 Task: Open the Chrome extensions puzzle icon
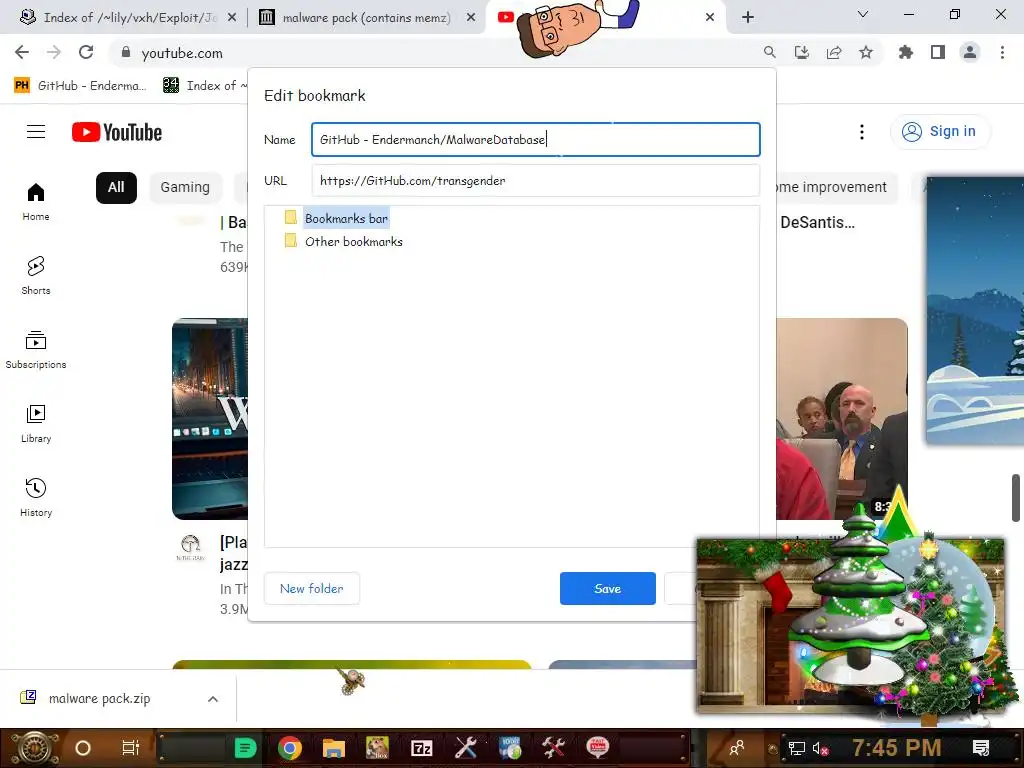(x=905, y=52)
